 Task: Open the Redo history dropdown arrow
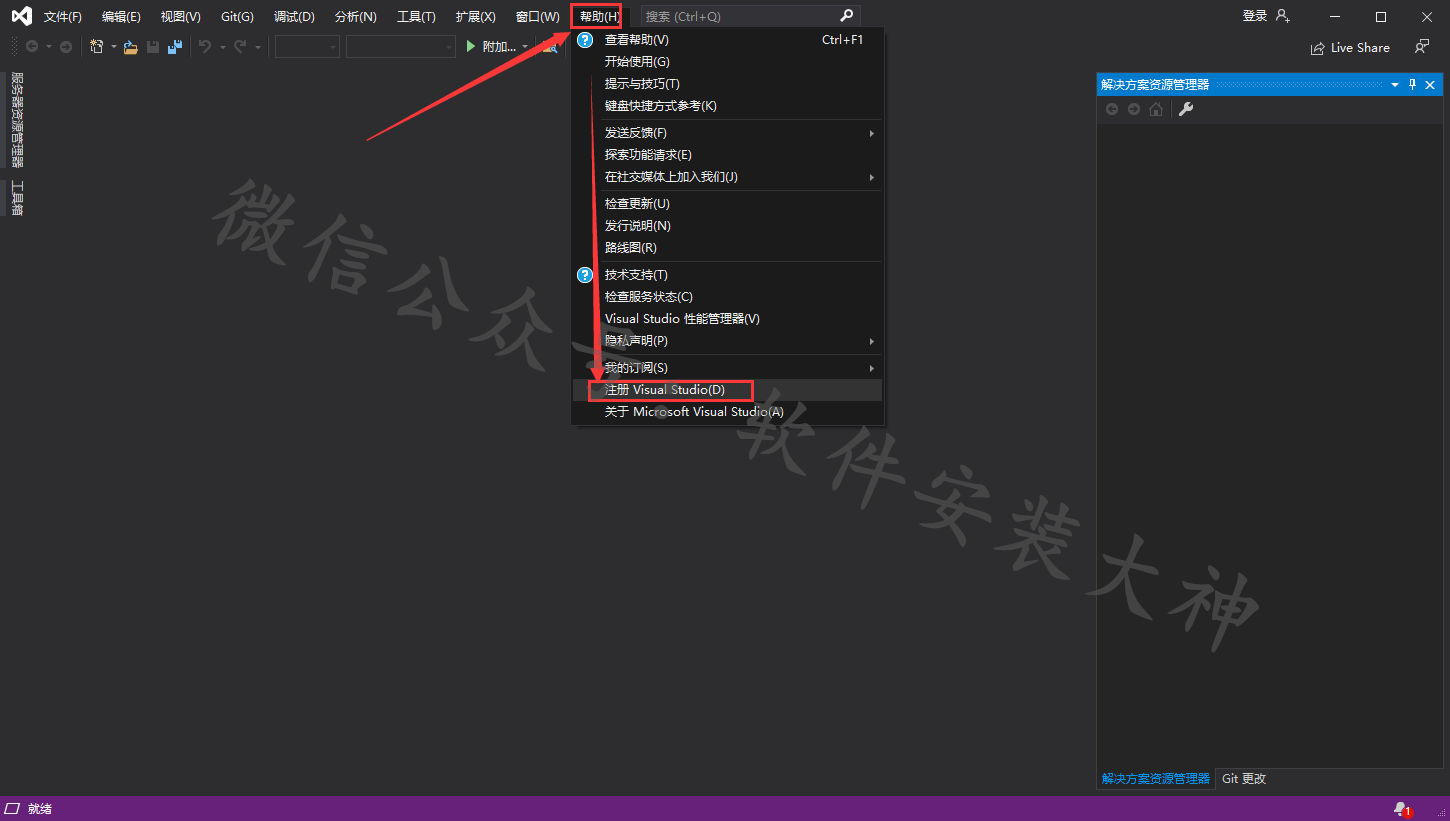click(257, 47)
